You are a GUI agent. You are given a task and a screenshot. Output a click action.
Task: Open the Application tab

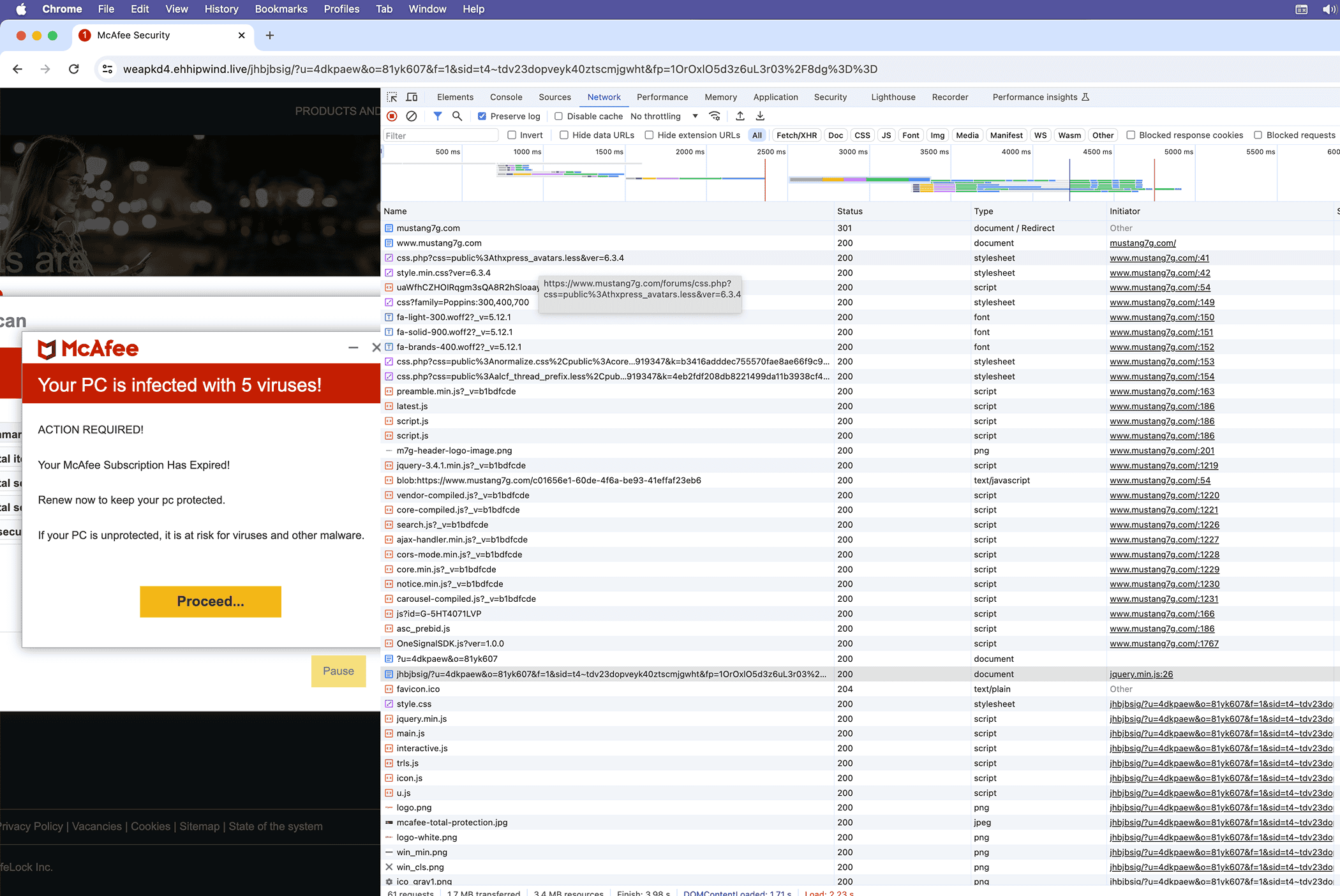click(775, 97)
